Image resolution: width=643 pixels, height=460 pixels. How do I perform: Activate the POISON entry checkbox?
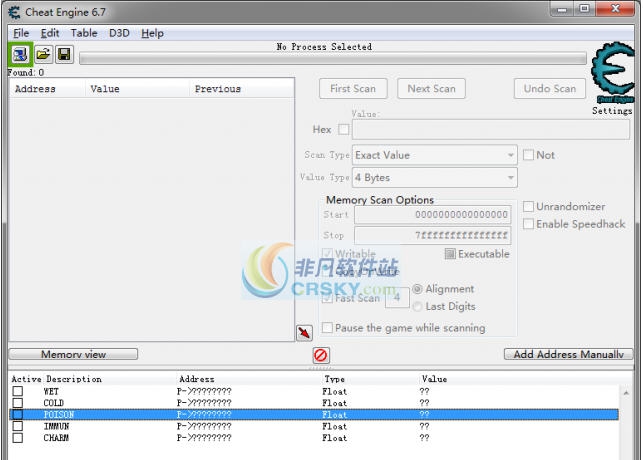(18, 414)
